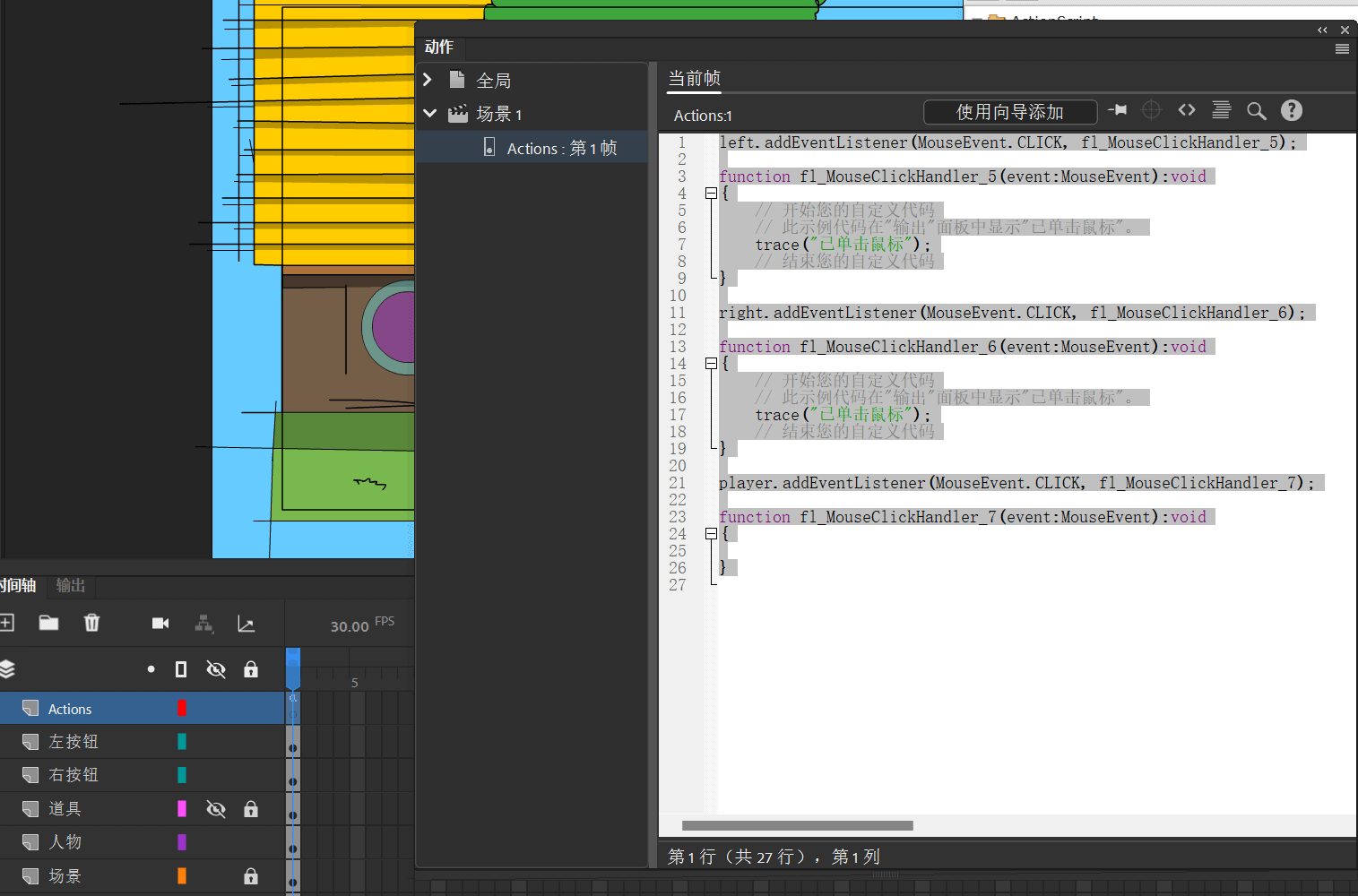
Task: Click the highlight layers dot column header
Action: point(151,669)
